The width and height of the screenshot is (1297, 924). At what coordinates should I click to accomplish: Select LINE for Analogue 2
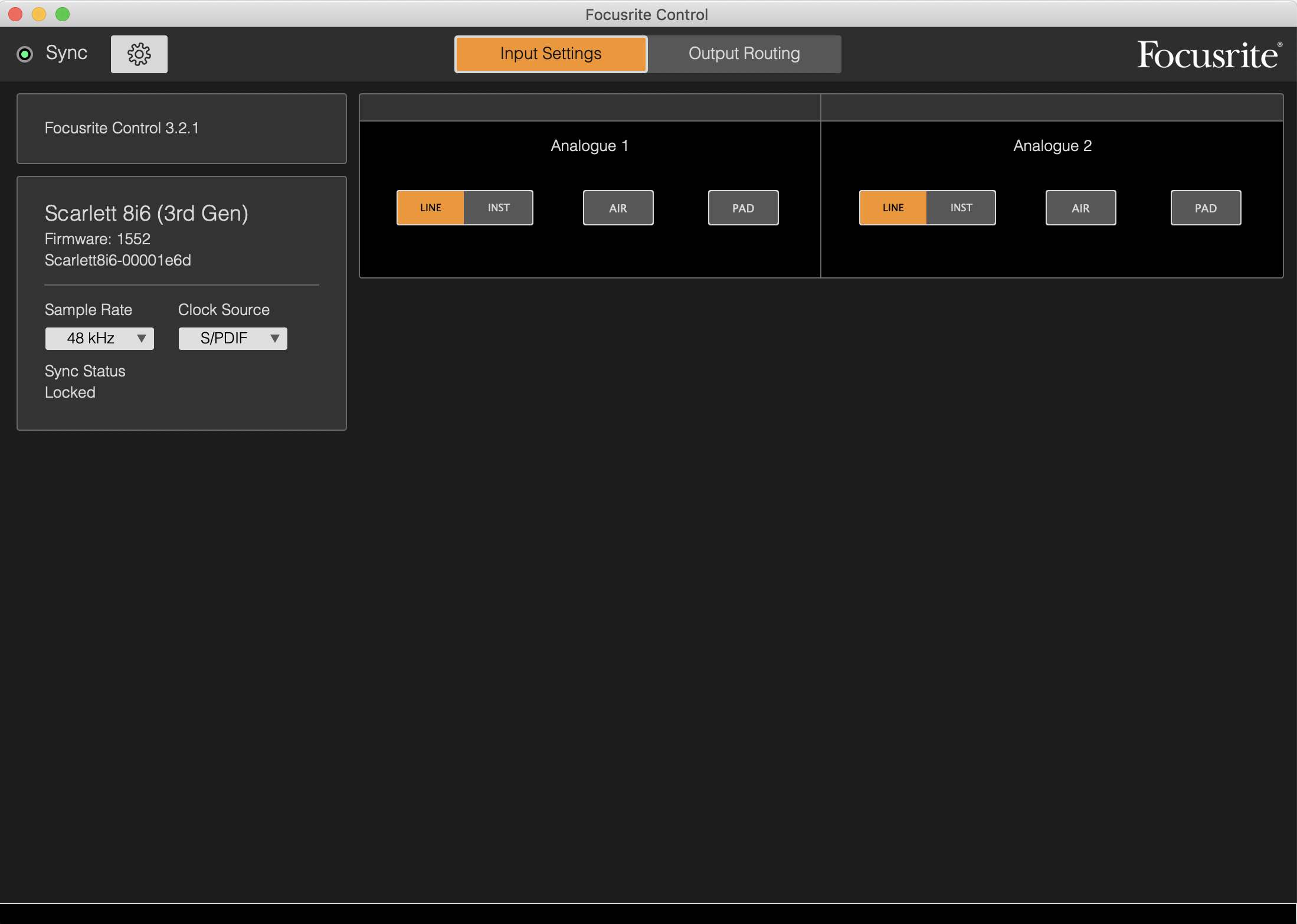893,208
